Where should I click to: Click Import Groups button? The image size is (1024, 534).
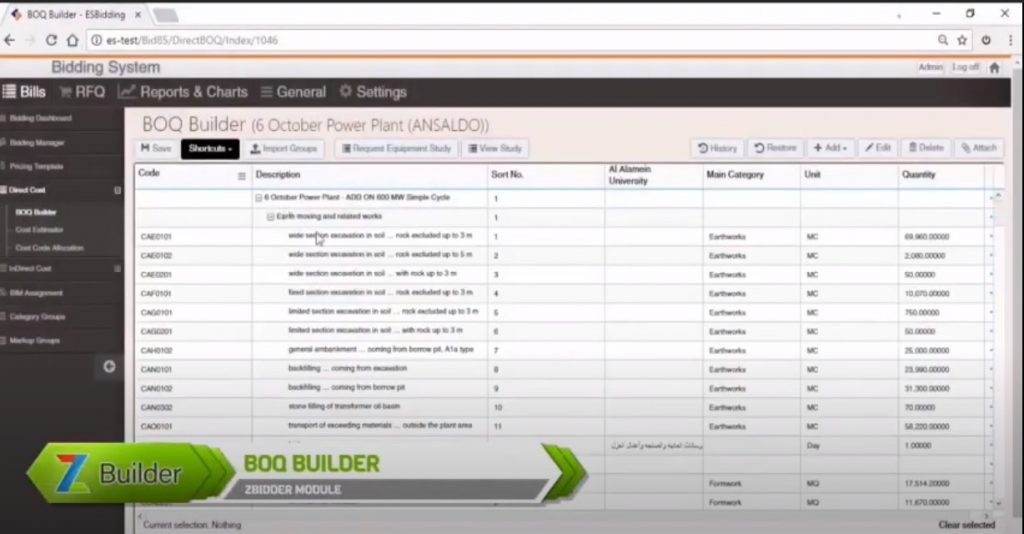[x=284, y=148]
